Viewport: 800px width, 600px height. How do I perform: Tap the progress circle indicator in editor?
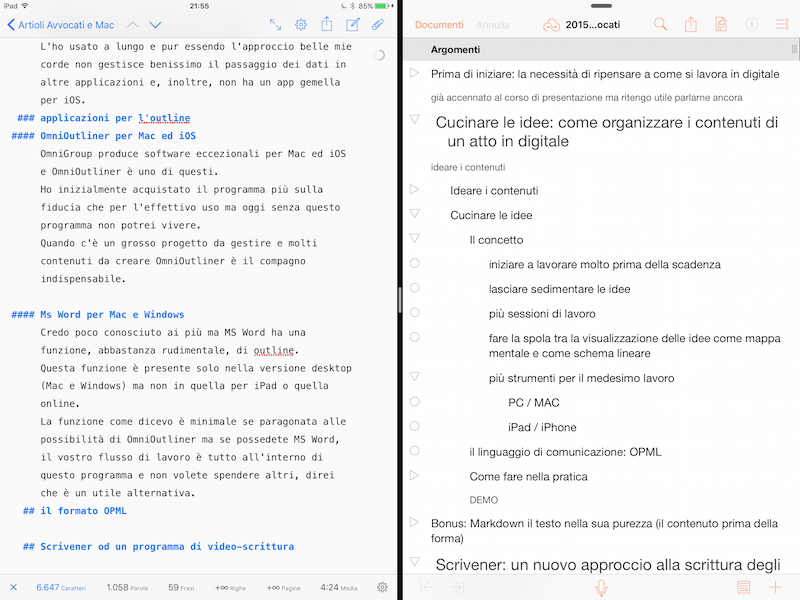coord(379,55)
